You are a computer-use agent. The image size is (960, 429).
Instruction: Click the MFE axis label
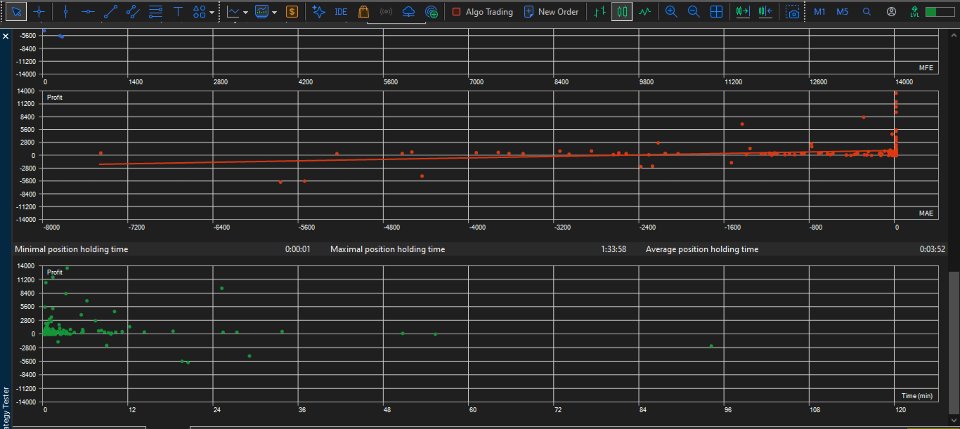coord(926,68)
